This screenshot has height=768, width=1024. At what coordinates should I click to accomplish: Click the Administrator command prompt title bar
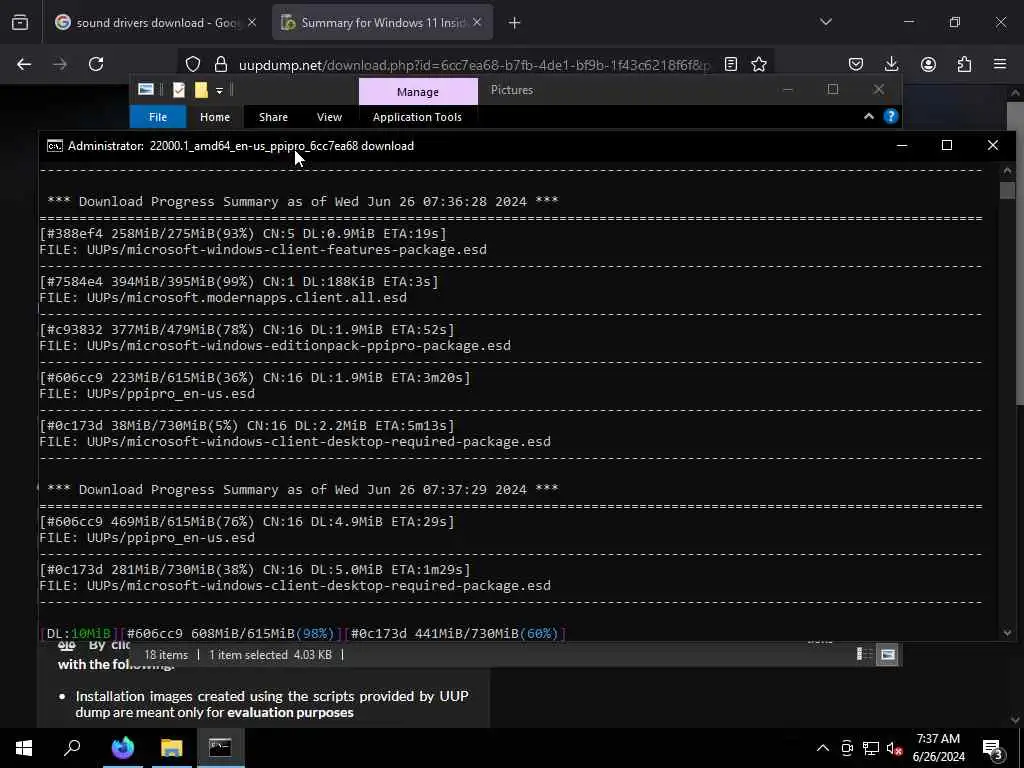pyautogui.click(x=457, y=146)
